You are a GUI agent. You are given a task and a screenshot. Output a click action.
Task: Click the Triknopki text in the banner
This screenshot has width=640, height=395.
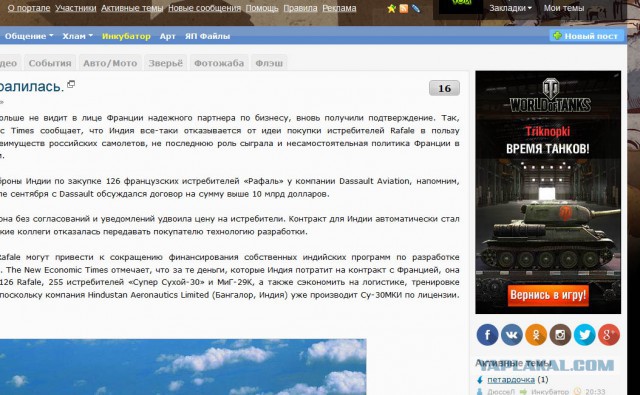[x=547, y=131]
